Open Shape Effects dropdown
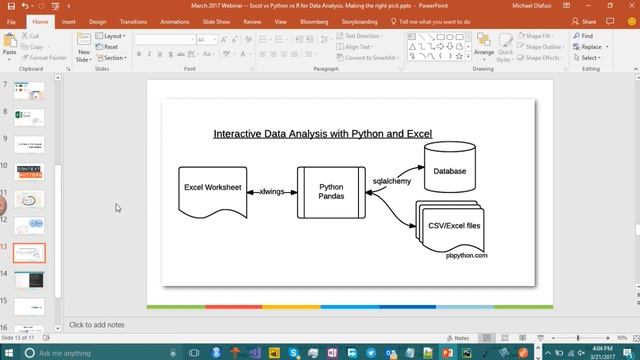The image size is (640, 360). click(x=540, y=58)
